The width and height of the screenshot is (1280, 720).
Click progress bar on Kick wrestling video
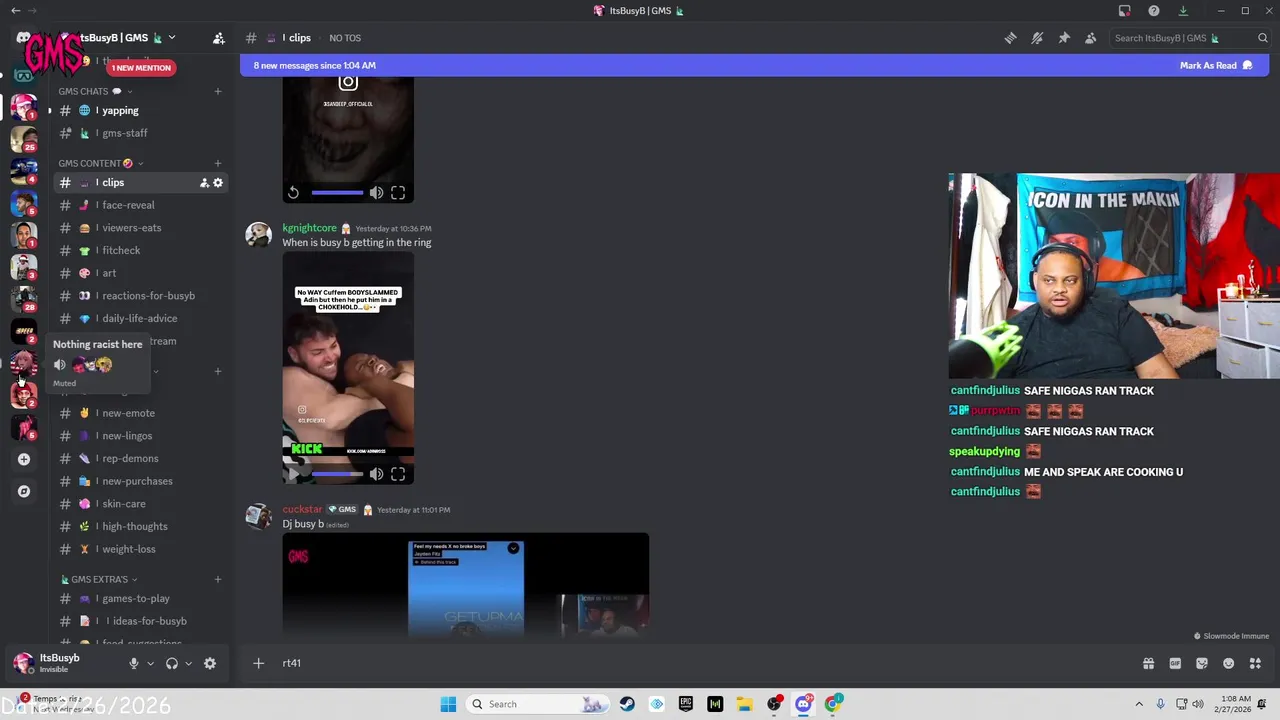(x=337, y=474)
